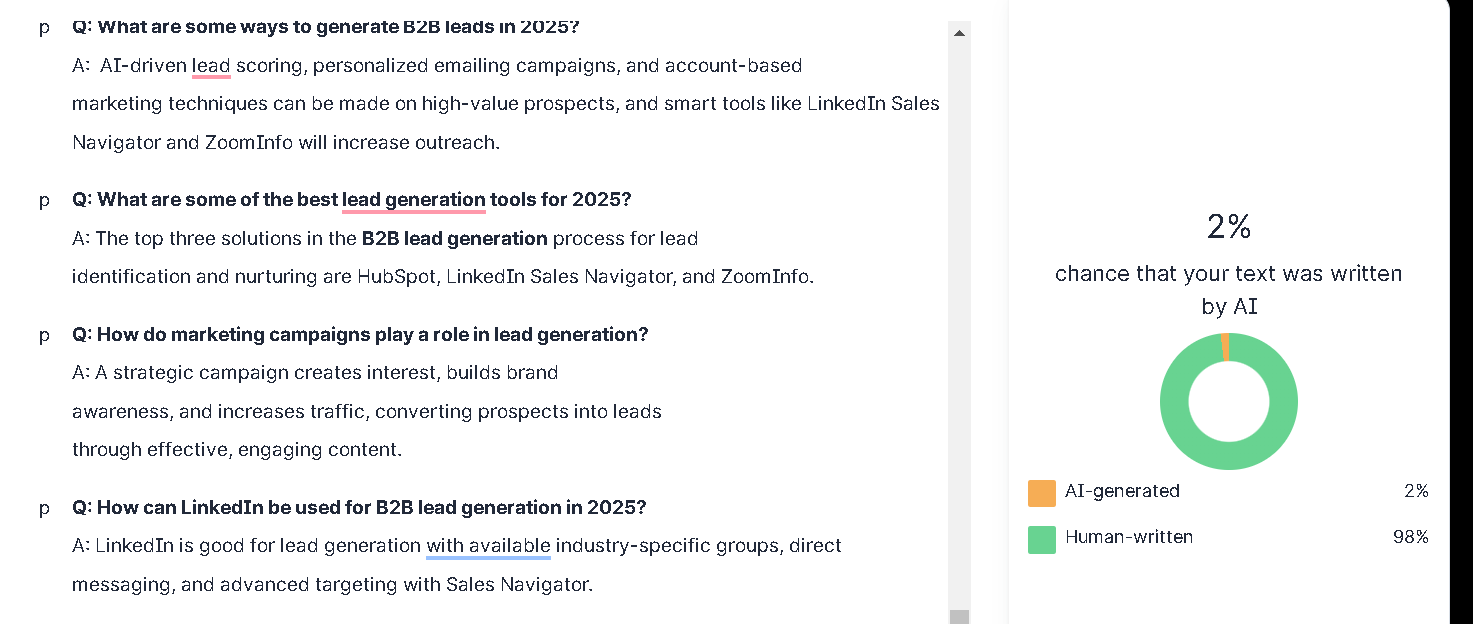
Task: Click the large 2% result heading
Action: coord(1228,227)
